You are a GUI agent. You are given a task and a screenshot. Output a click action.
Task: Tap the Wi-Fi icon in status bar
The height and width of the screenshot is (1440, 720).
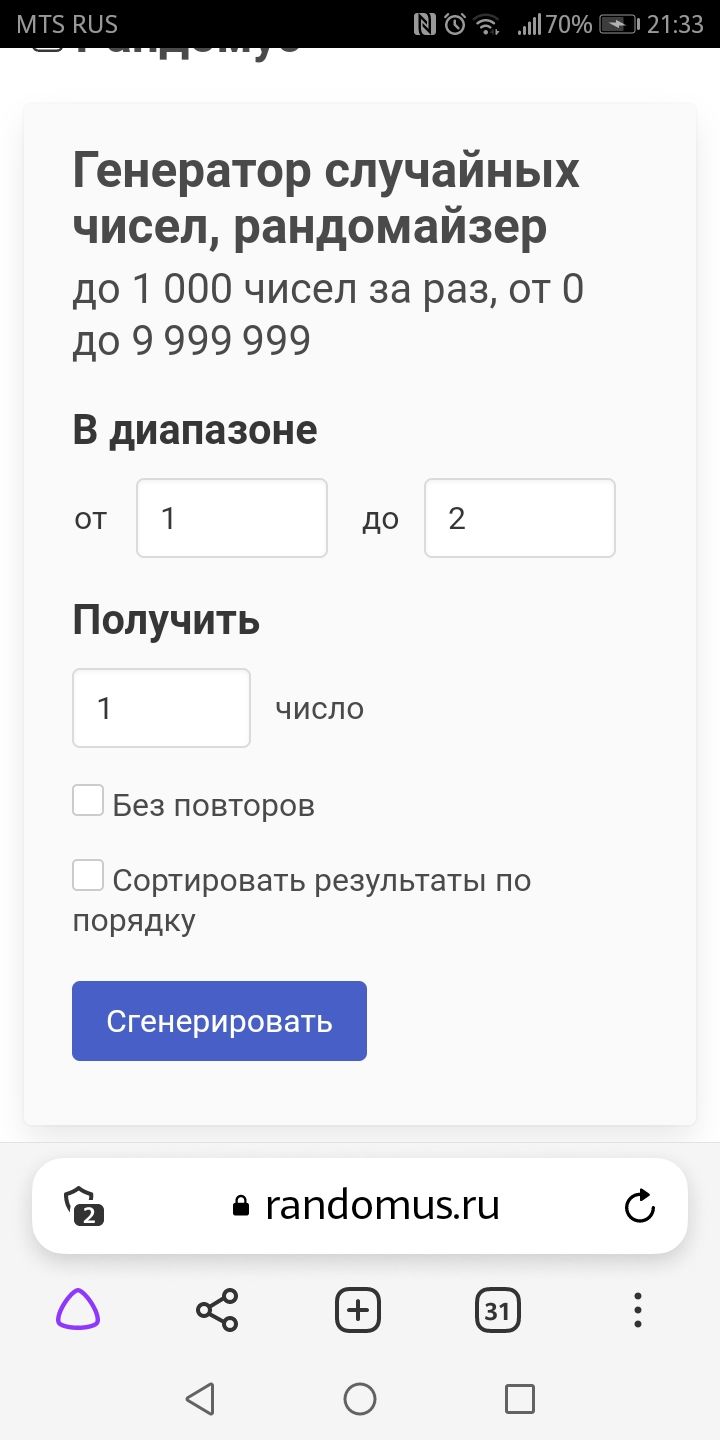pyautogui.click(x=487, y=24)
